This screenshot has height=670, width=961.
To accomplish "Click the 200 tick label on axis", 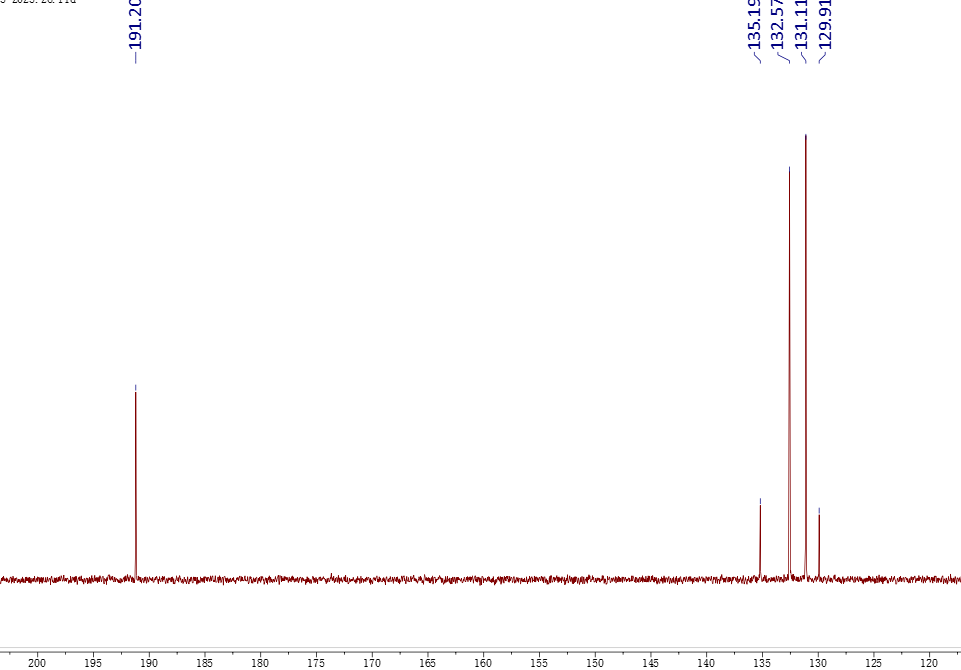I will tap(37, 662).
